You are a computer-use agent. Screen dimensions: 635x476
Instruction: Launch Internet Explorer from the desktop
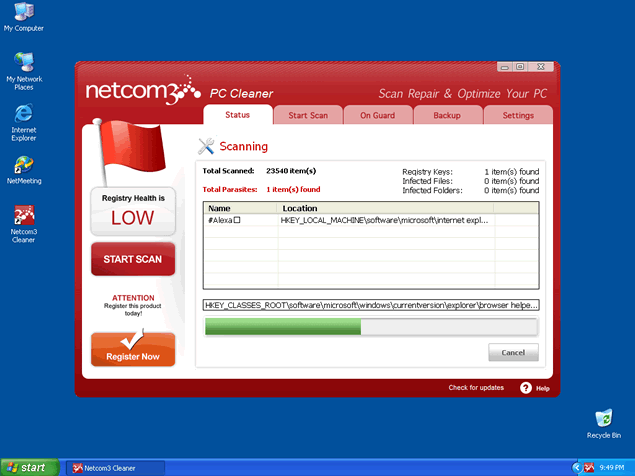[23, 112]
